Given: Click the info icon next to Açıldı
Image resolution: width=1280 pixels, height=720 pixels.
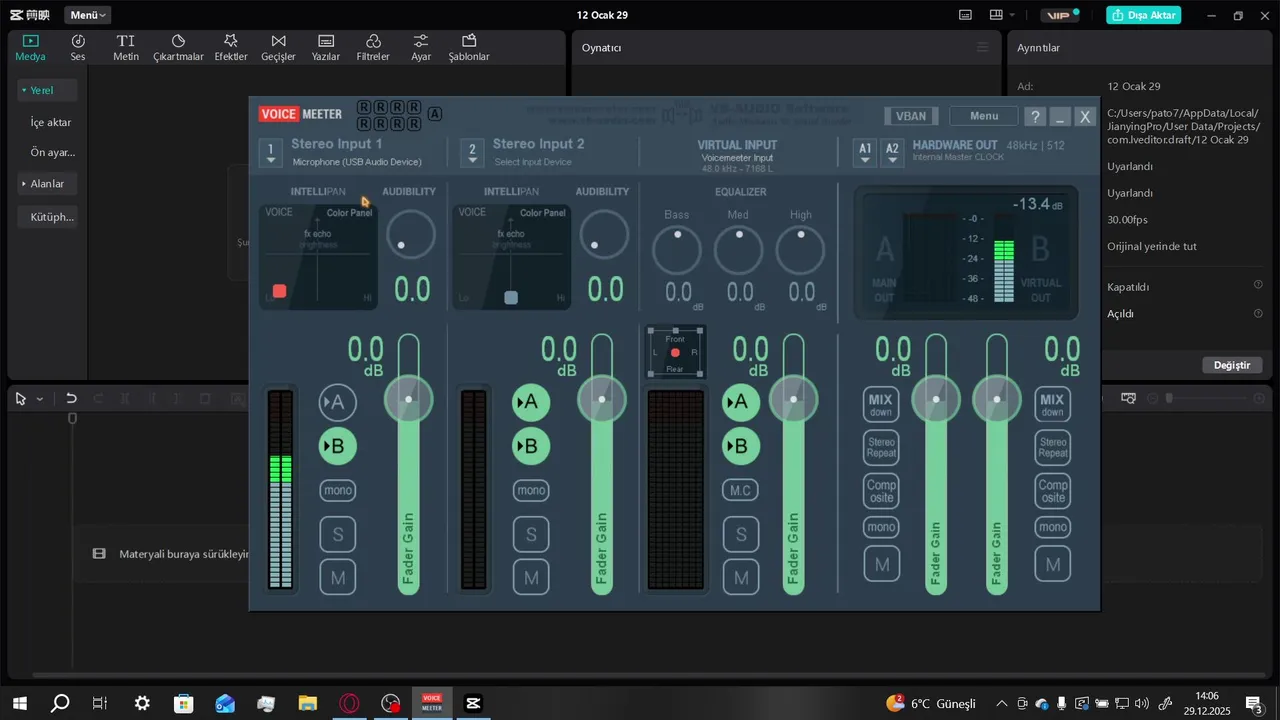Looking at the screenshot, I should pos(1258,313).
